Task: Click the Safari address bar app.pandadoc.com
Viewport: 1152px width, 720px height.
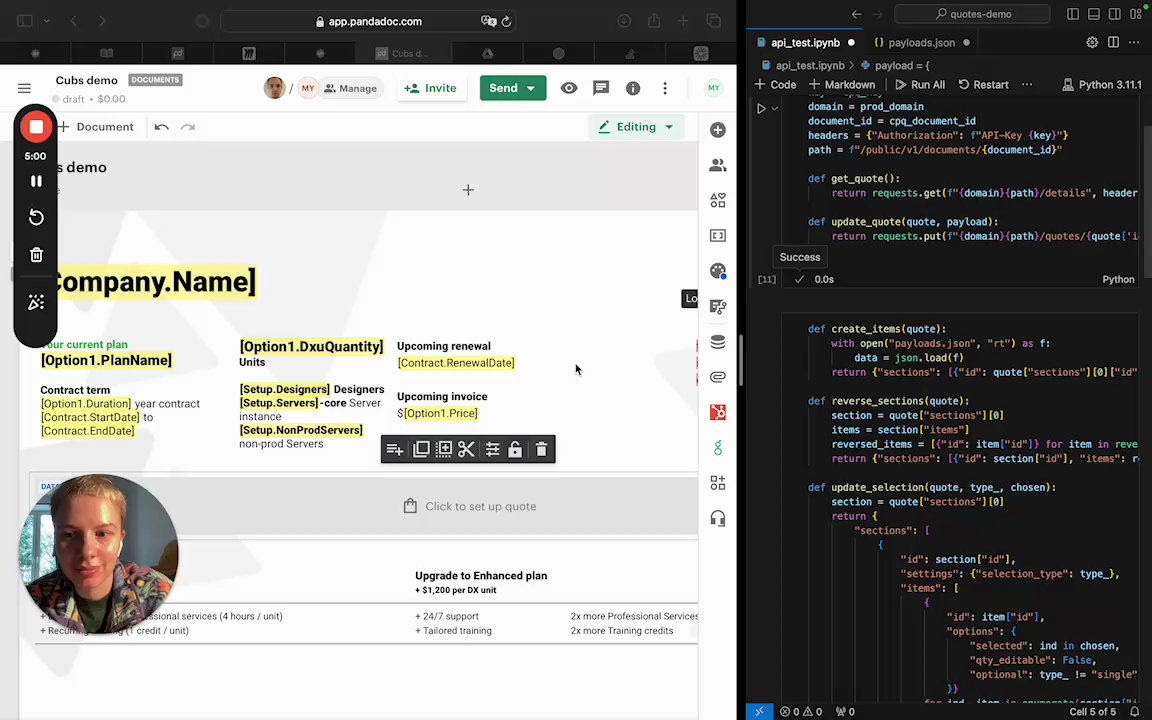Action: click(x=368, y=21)
